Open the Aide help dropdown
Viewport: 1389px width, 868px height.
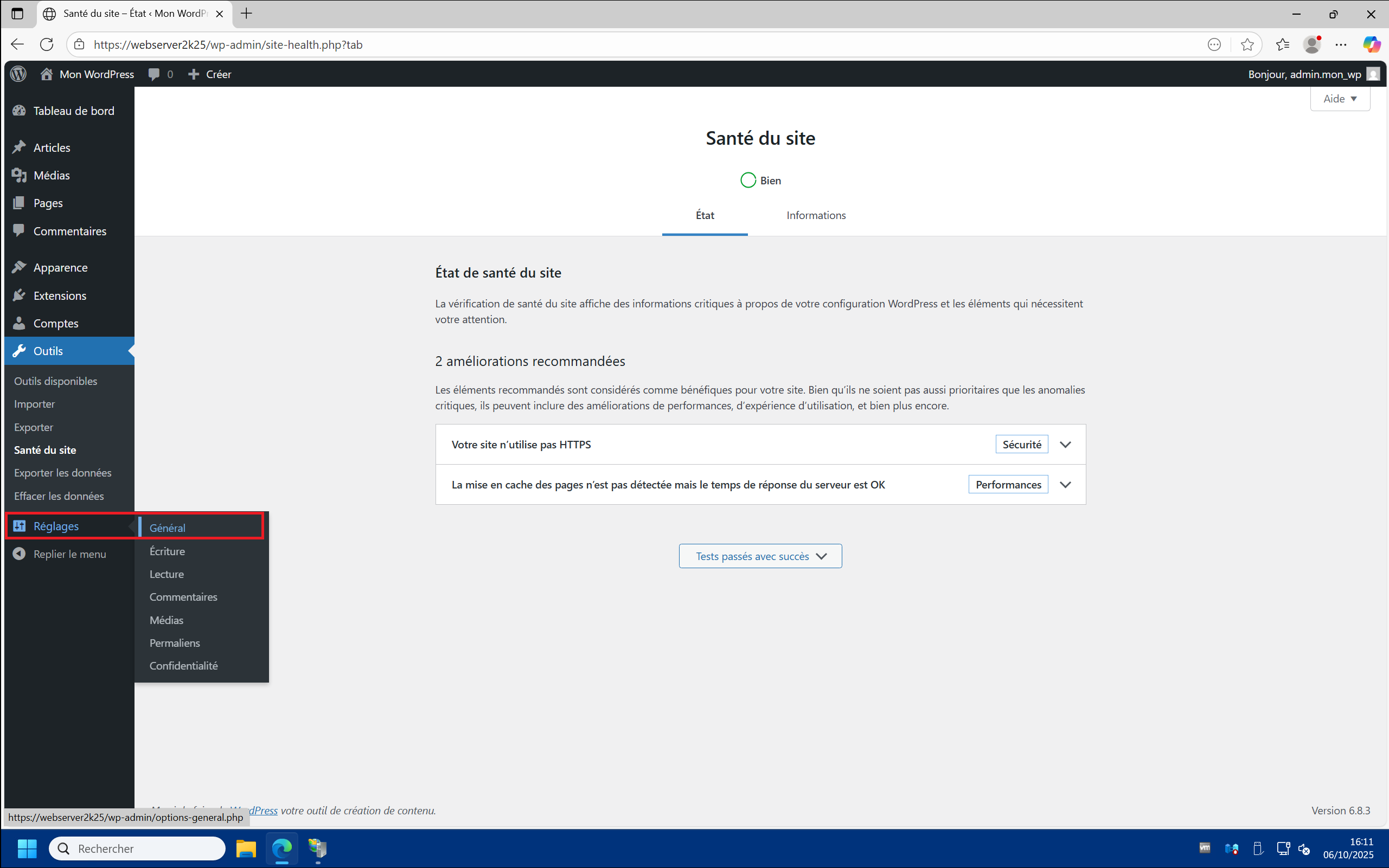tap(1340, 99)
